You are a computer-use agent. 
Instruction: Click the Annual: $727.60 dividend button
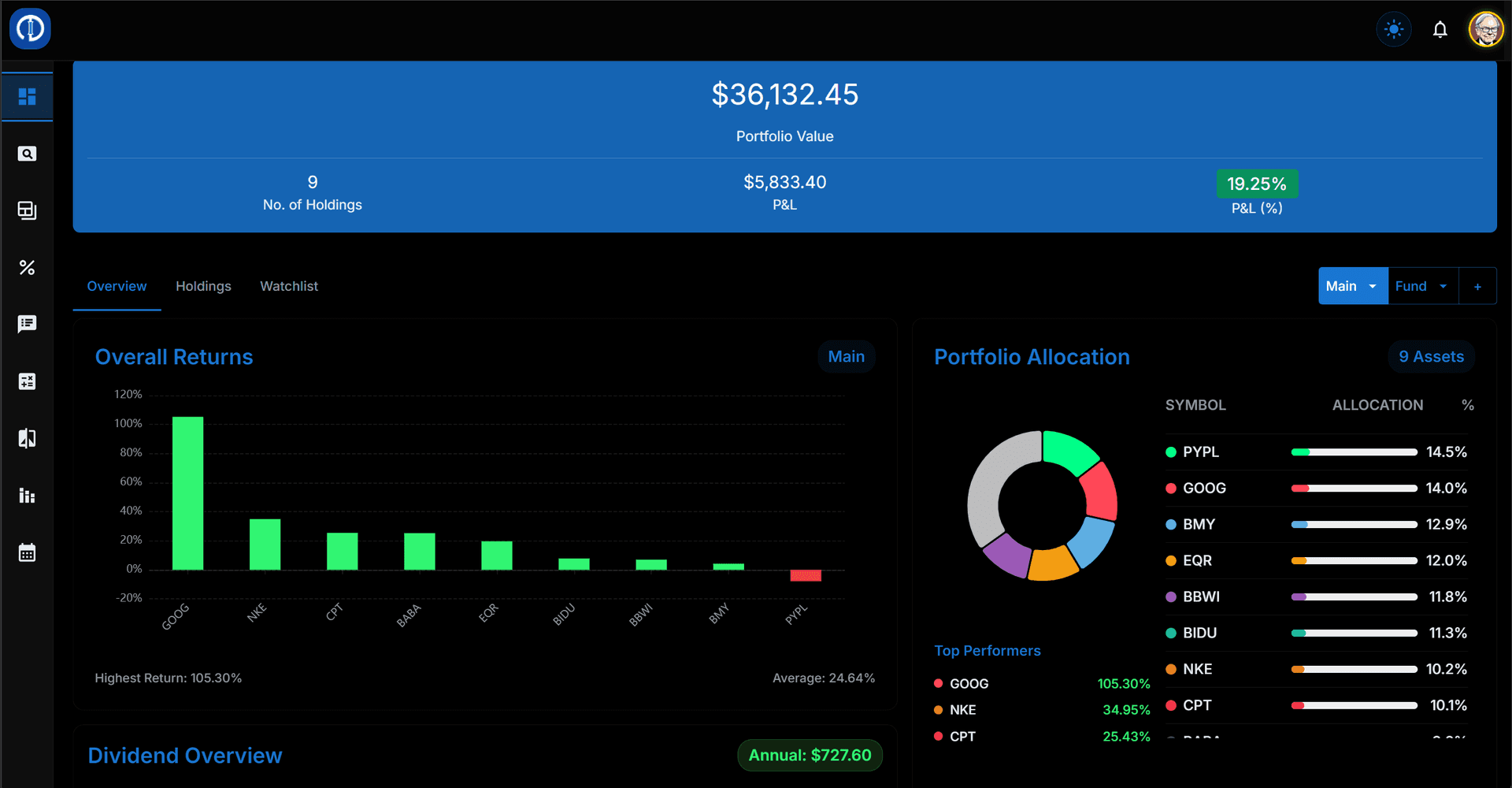810,754
